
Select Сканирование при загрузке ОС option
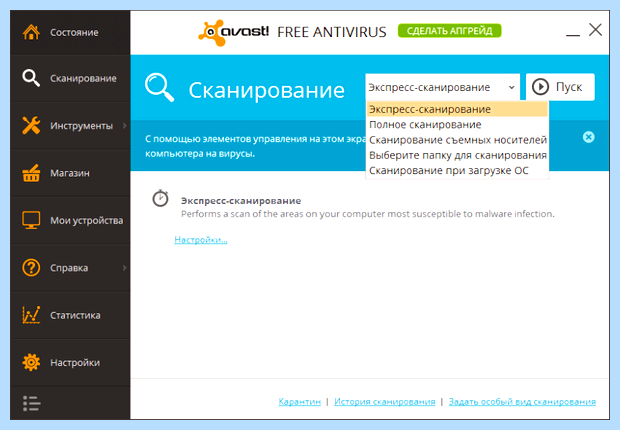click(x=457, y=170)
